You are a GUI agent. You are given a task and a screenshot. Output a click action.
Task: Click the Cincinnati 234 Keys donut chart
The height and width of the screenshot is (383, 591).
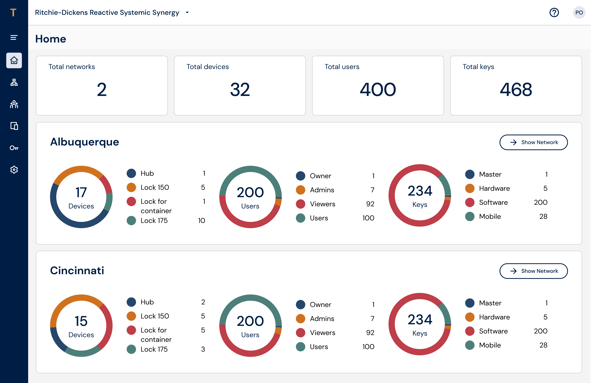[x=420, y=324]
